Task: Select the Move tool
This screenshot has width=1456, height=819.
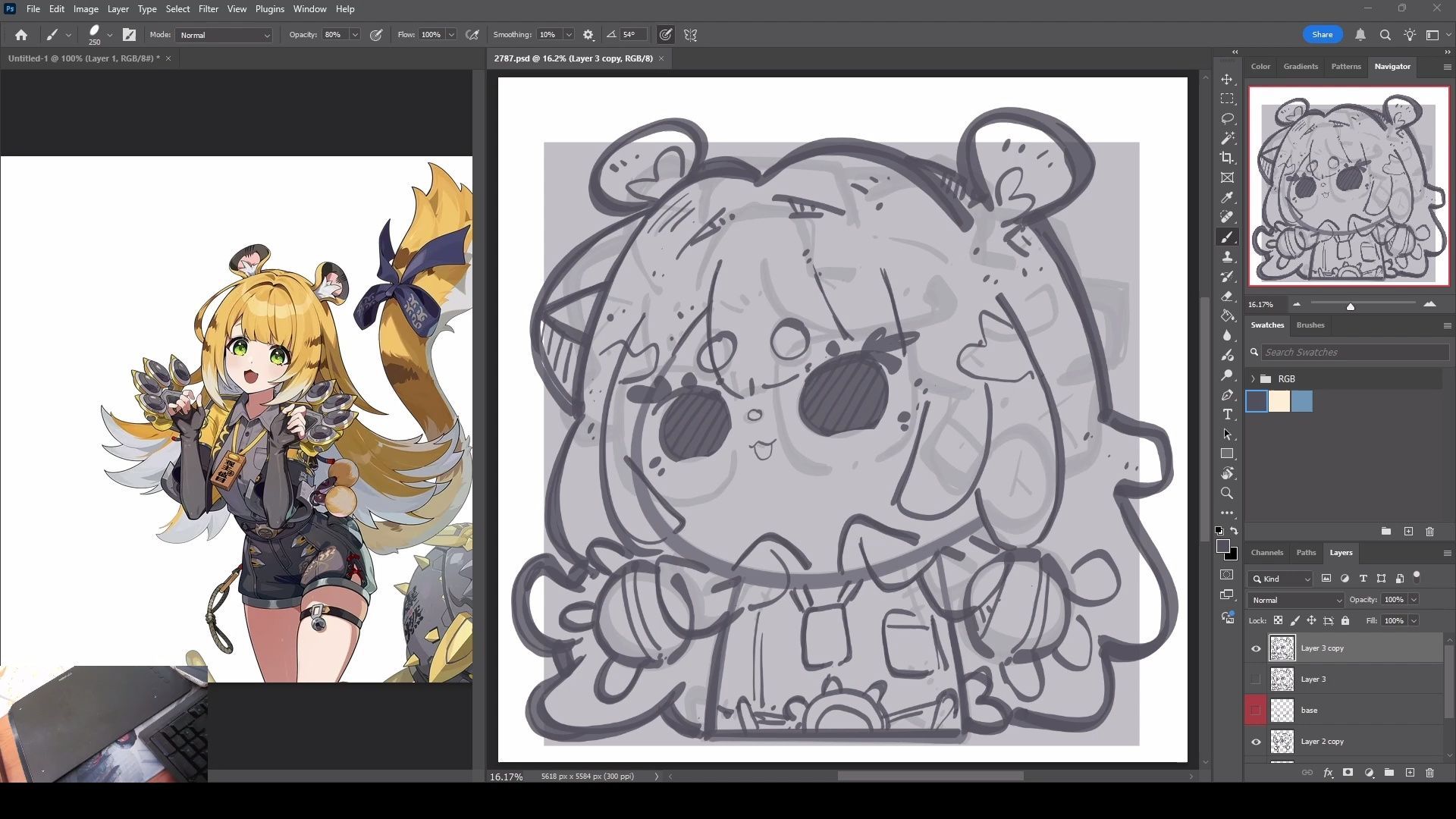Action: (x=1227, y=80)
